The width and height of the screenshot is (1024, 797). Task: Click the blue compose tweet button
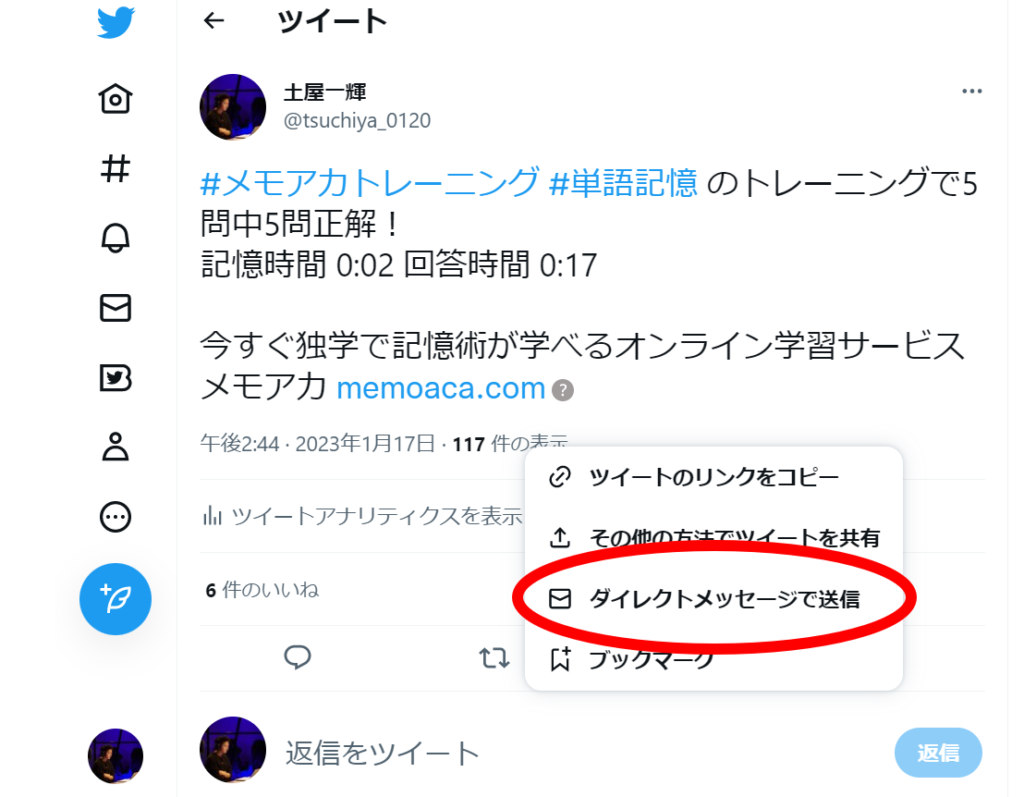point(116,599)
